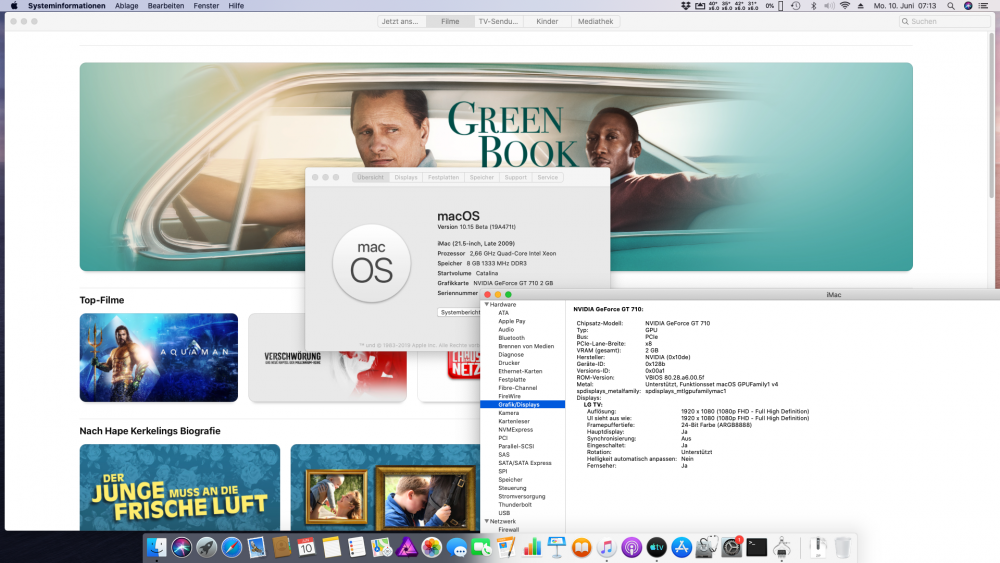The image size is (1000, 563).
Task: Click the Suchen search field
Action: [945, 21]
